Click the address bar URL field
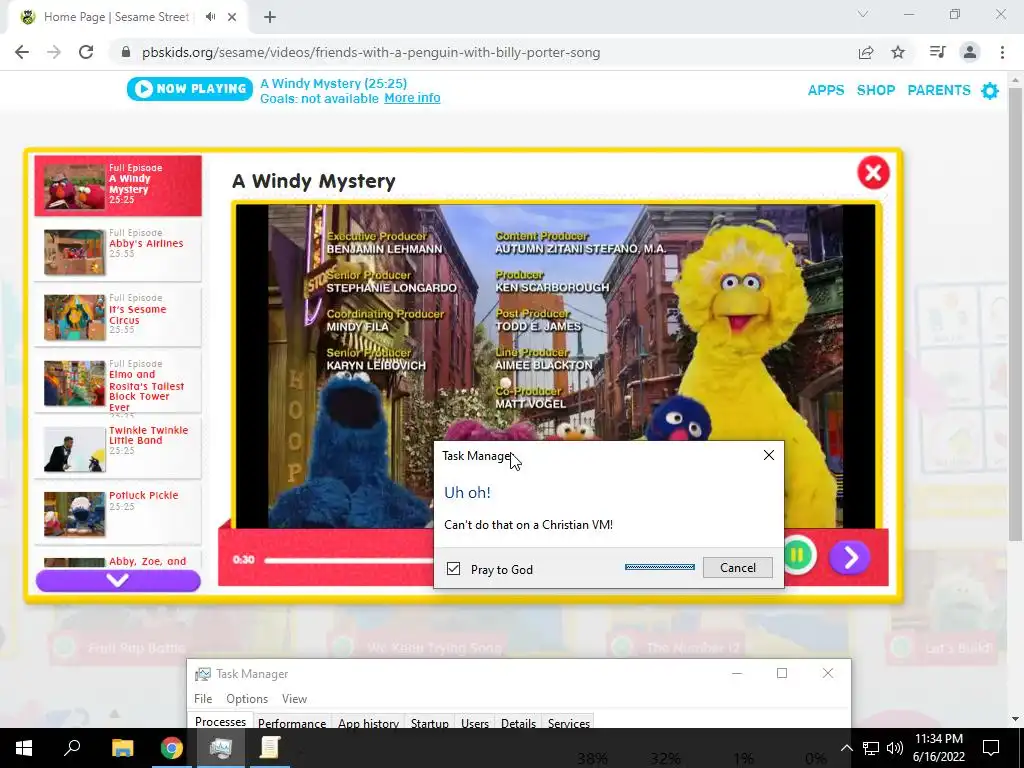This screenshot has width=1024, height=768. pos(371,52)
